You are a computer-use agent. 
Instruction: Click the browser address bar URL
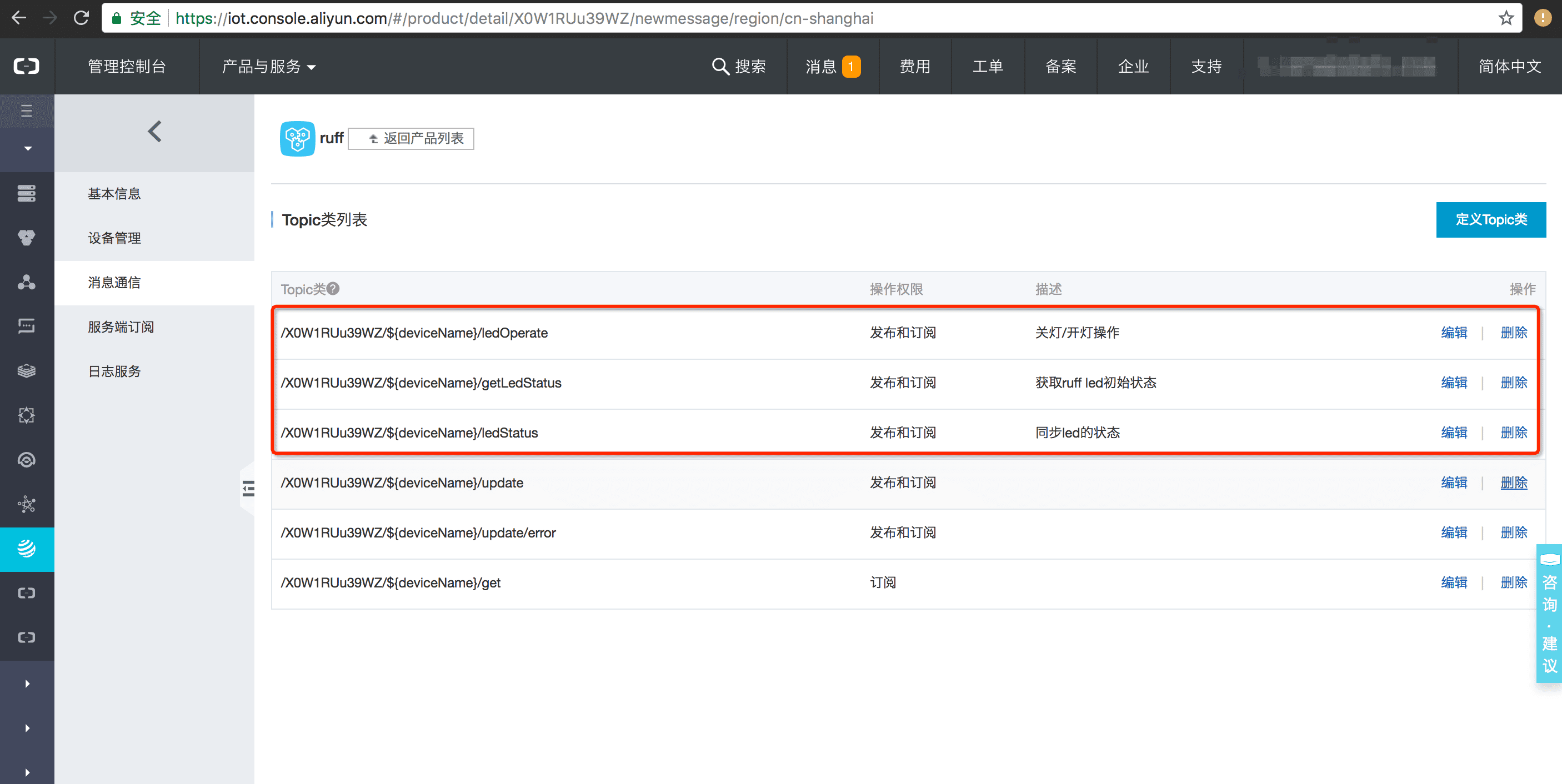tap(524, 18)
